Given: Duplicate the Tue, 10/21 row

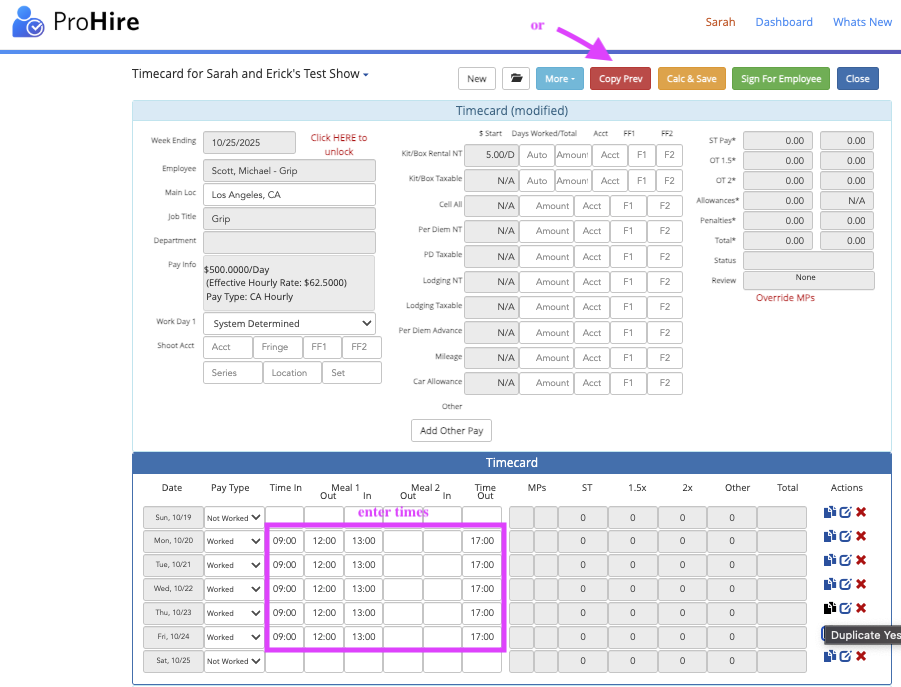Looking at the screenshot, I should pos(830,560).
